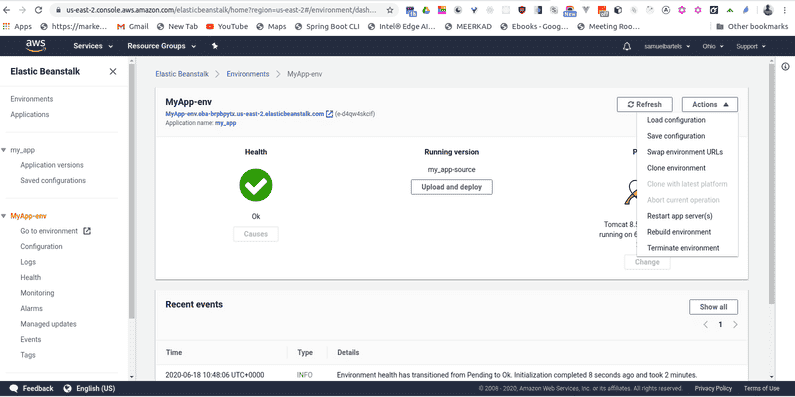This screenshot has height=397, width=795.
Task: Click the AWS logo home icon
Action: [x=36, y=46]
